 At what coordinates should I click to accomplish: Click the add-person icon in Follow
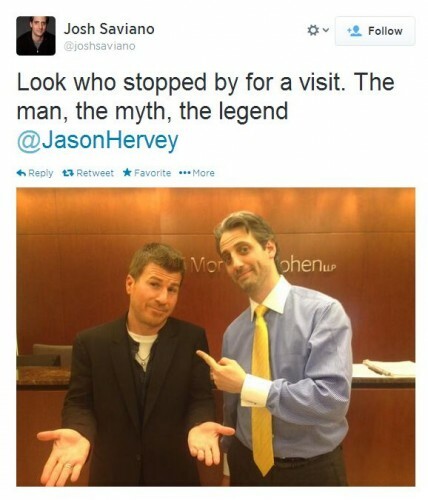pyautogui.click(x=354, y=31)
